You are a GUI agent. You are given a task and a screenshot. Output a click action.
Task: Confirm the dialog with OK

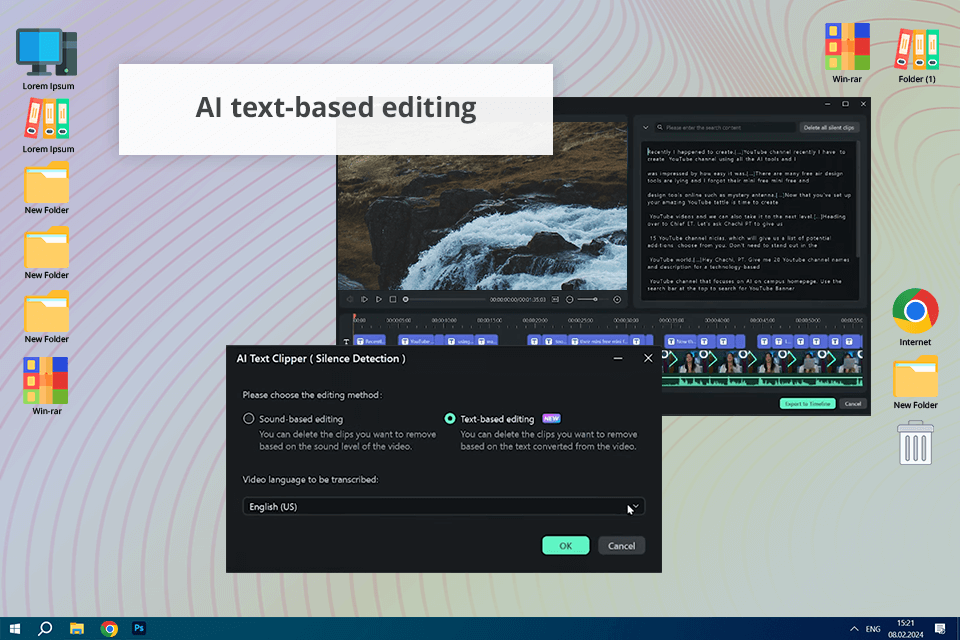[566, 546]
